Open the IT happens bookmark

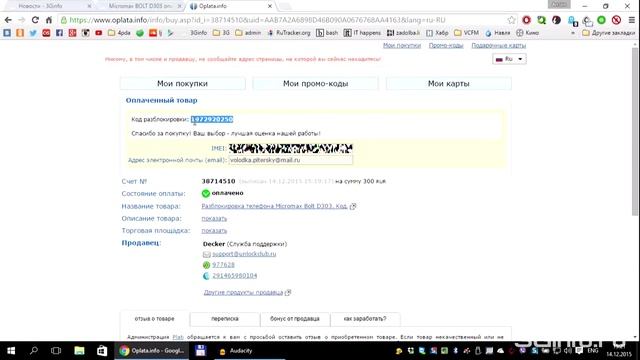point(362,33)
